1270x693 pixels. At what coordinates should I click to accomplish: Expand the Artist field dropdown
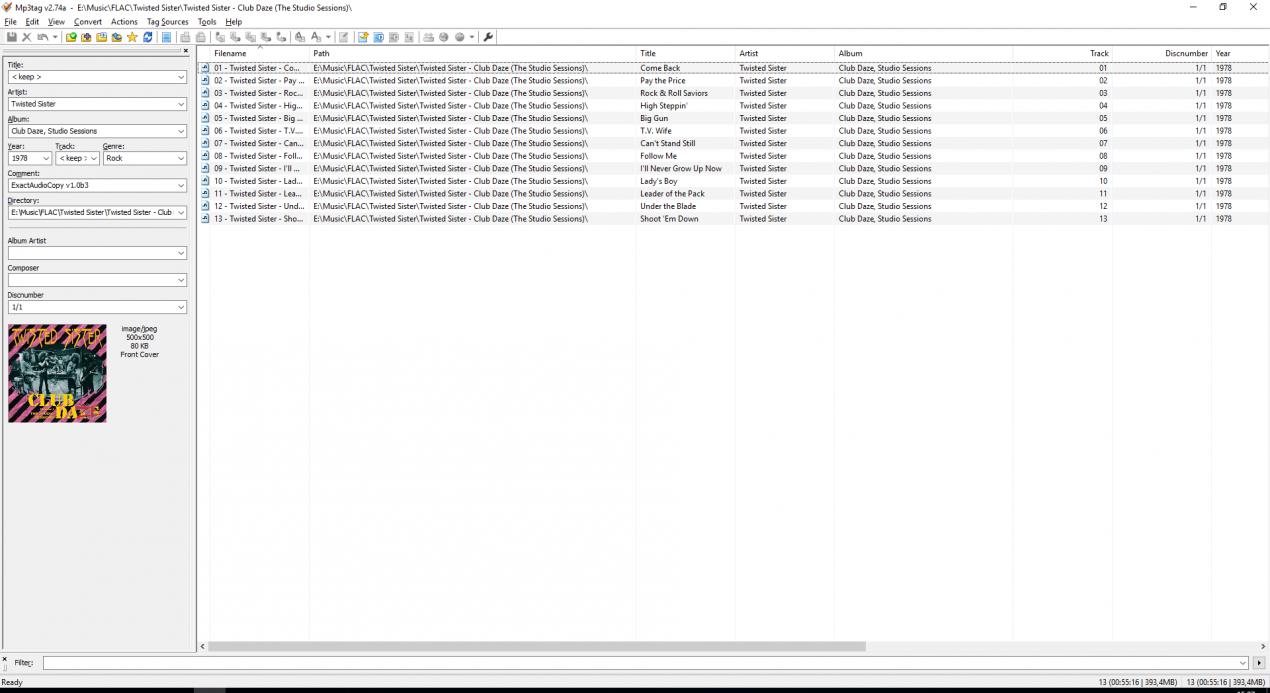click(x=181, y=104)
